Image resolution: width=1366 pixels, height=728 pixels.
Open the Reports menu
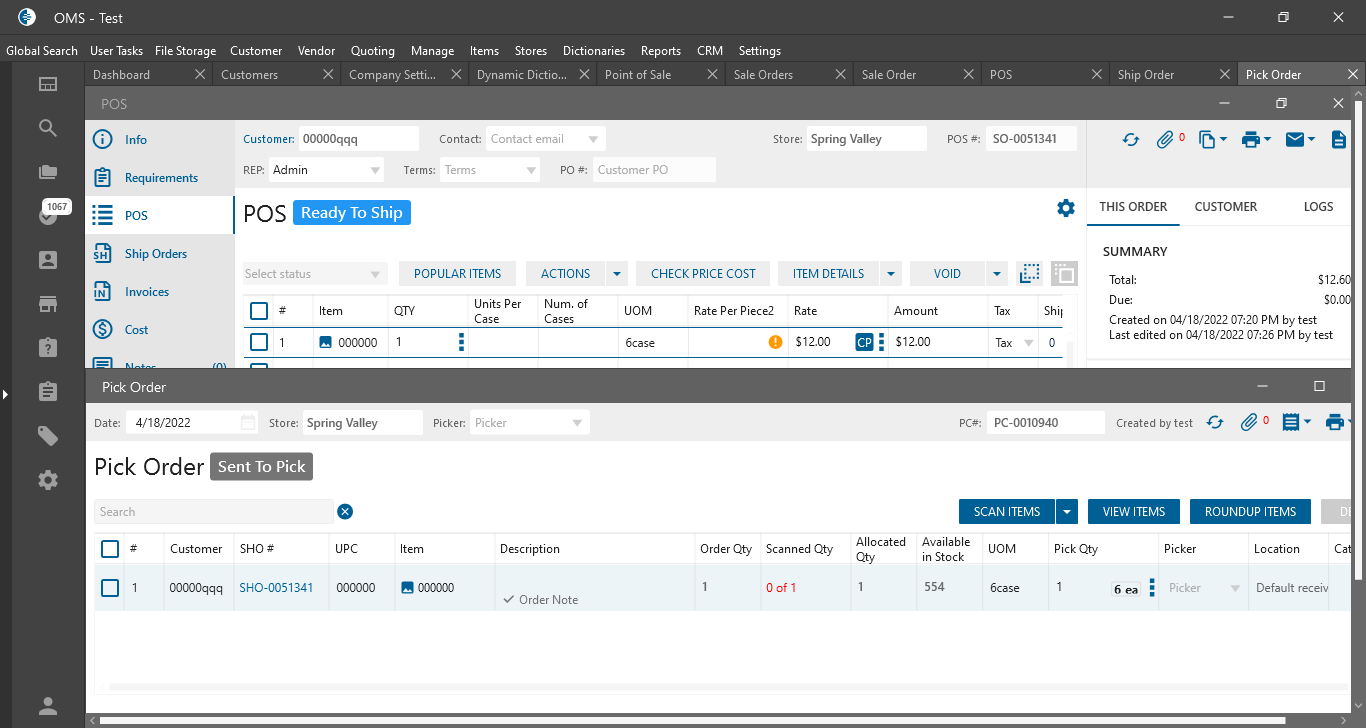click(661, 51)
